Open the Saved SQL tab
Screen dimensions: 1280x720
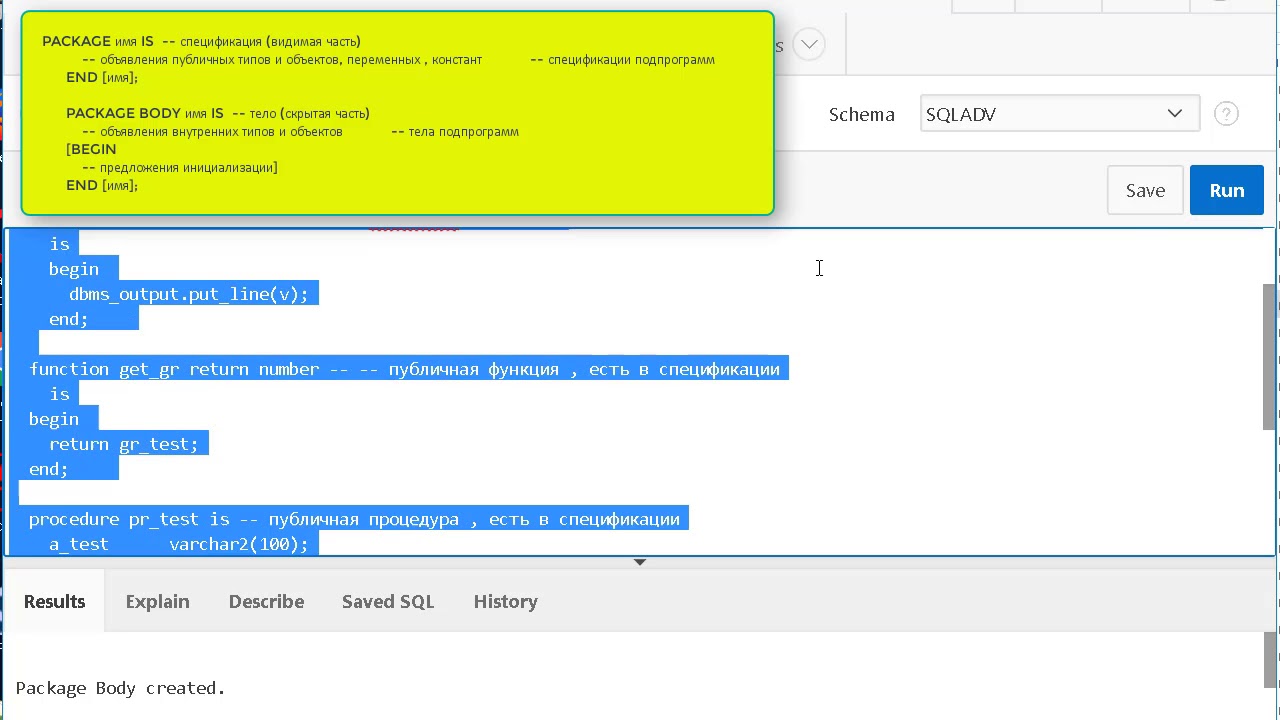[388, 601]
